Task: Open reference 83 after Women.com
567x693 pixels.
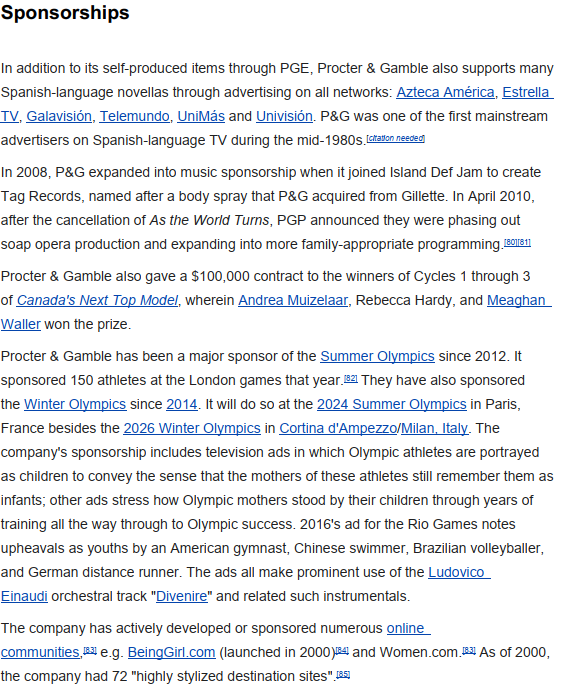Action: 469,651
